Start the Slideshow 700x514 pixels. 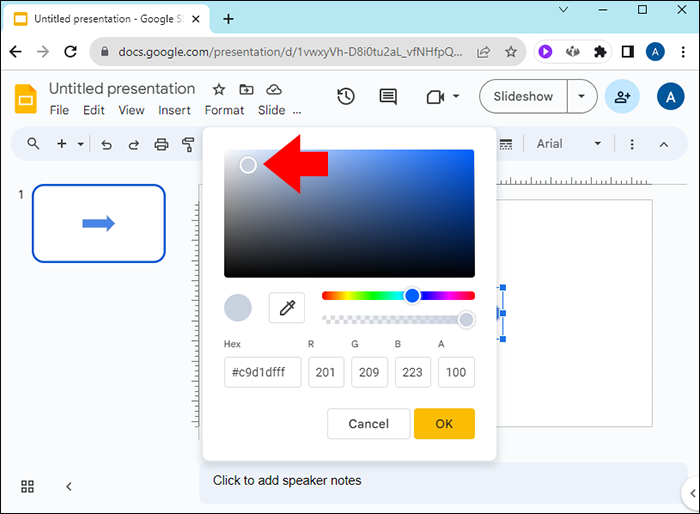[523, 96]
